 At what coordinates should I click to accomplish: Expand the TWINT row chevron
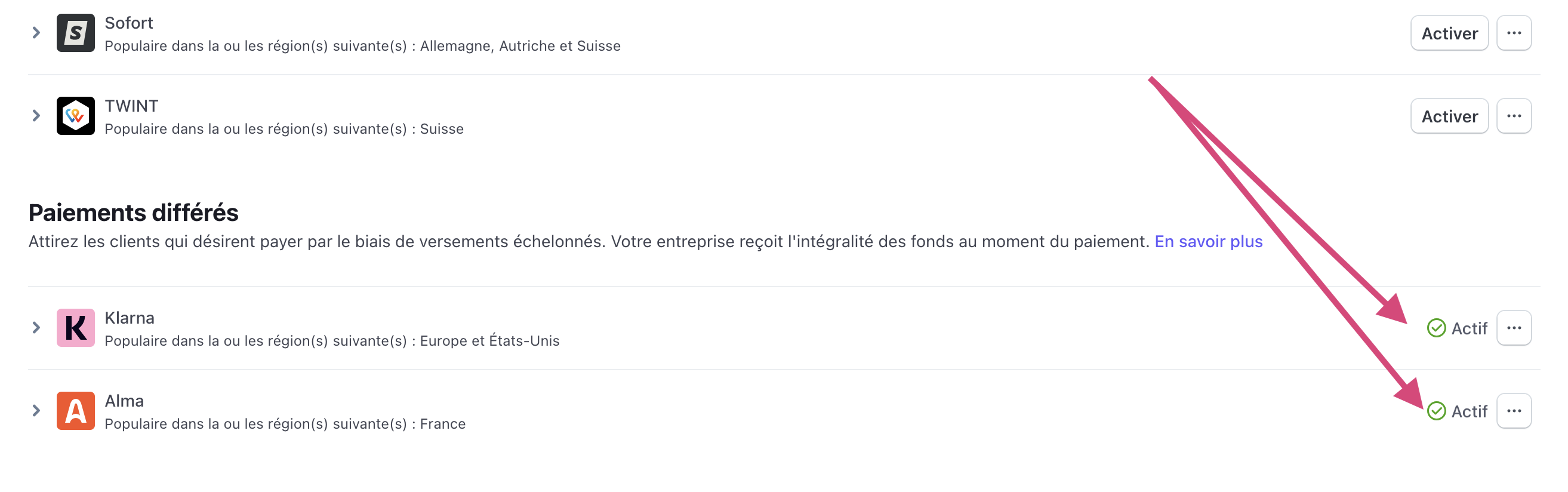pyautogui.click(x=36, y=116)
